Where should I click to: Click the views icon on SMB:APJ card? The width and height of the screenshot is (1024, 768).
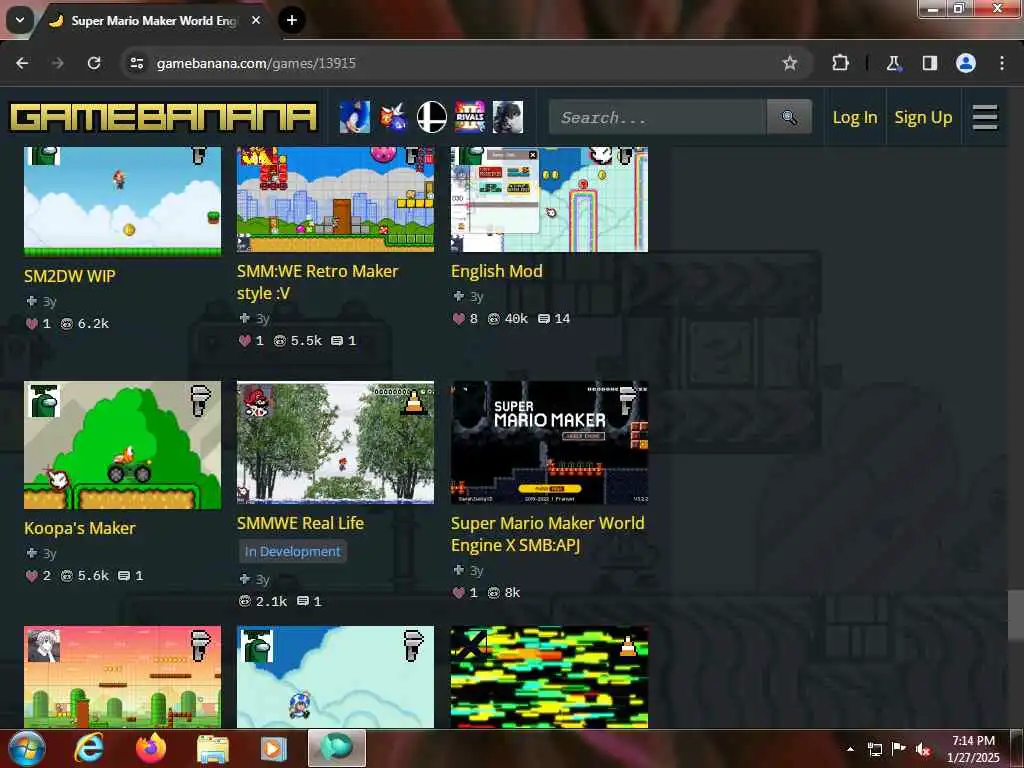[494, 593]
